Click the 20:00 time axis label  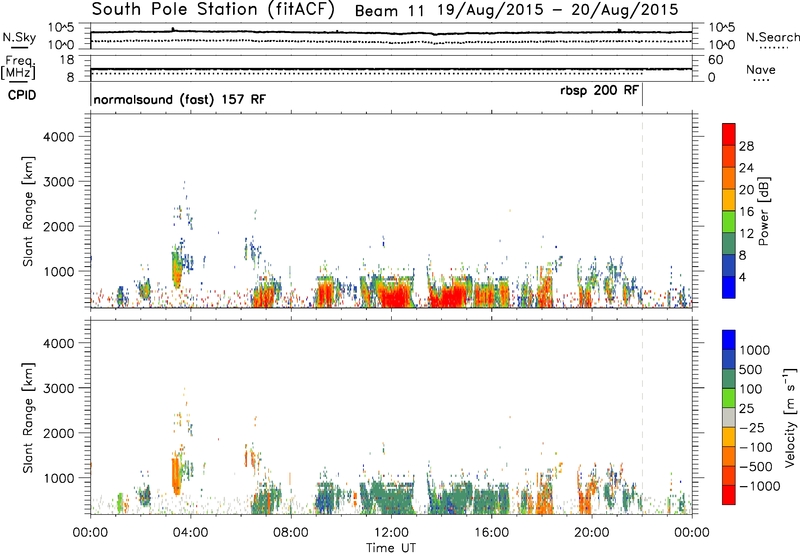pos(591,533)
